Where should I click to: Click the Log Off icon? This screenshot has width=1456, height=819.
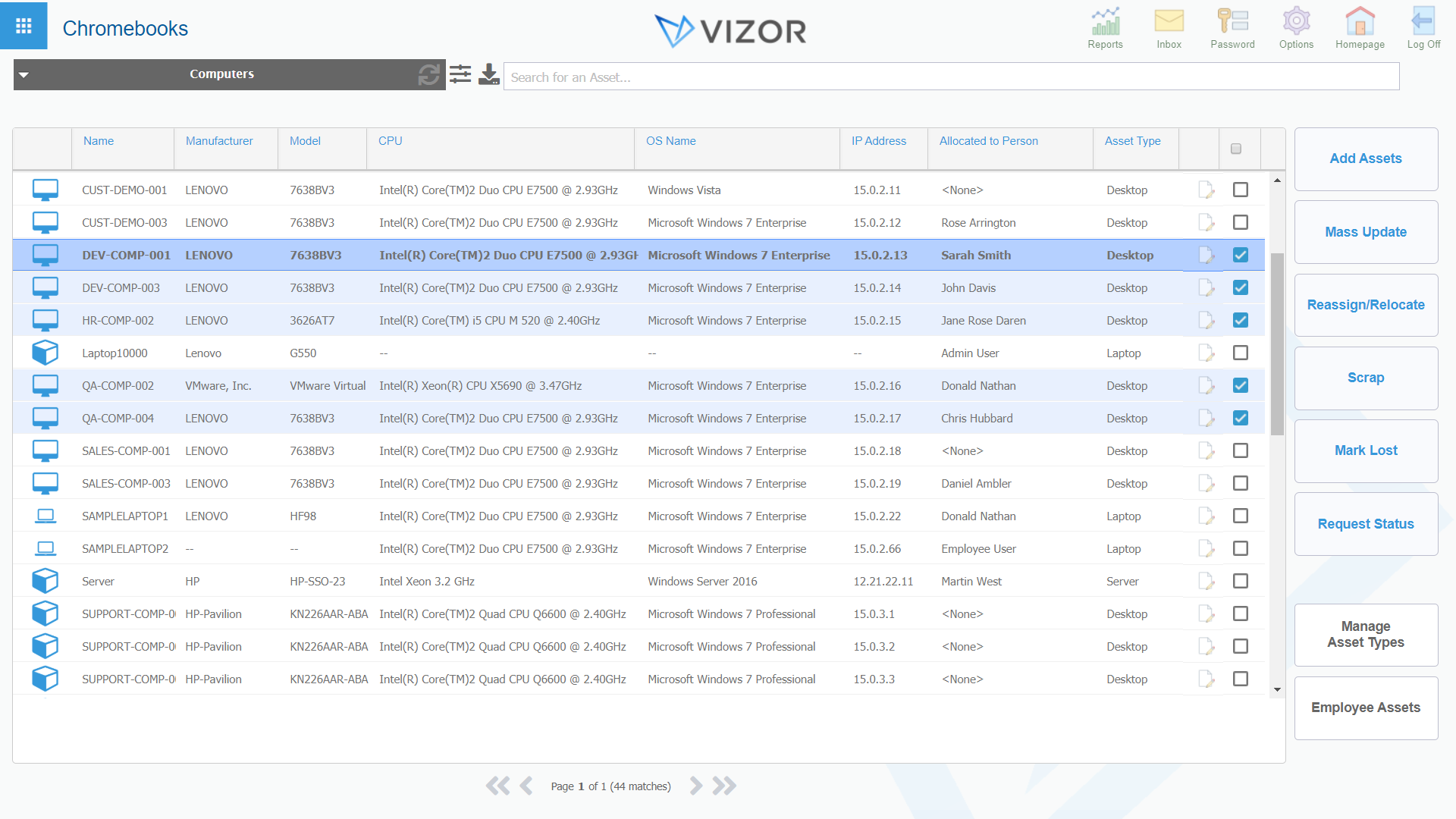(x=1423, y=28)
